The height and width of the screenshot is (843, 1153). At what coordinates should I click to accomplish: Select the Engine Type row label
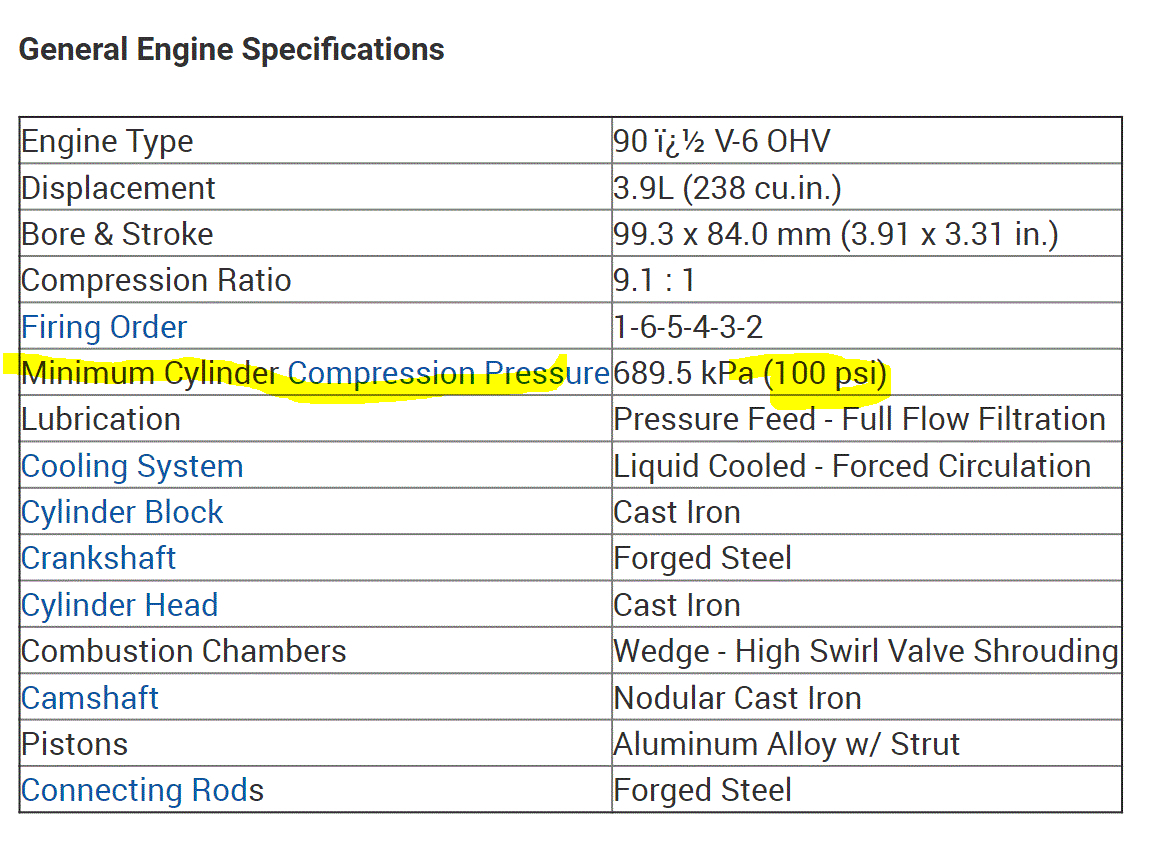tap(107, 141)
